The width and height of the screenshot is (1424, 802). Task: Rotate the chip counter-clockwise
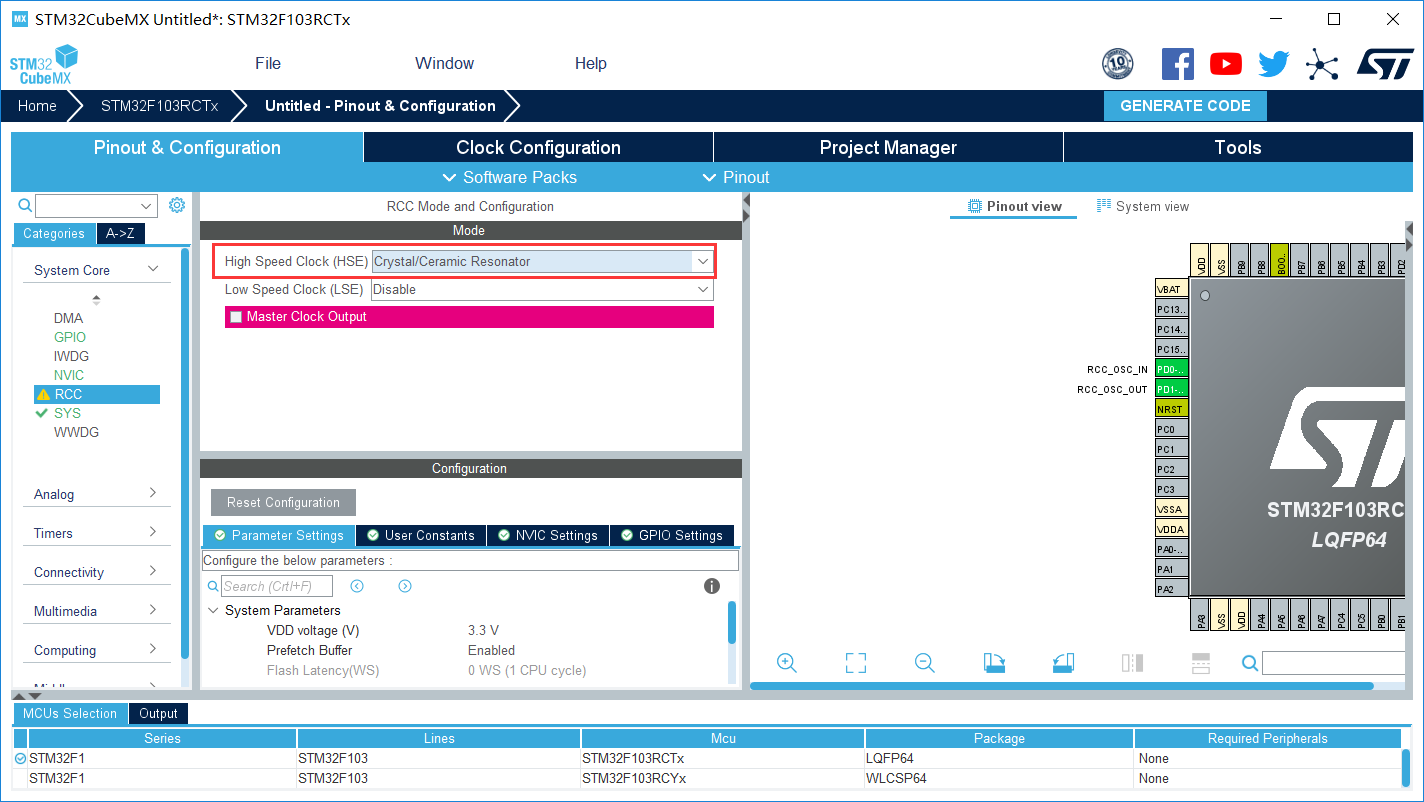1063,663
